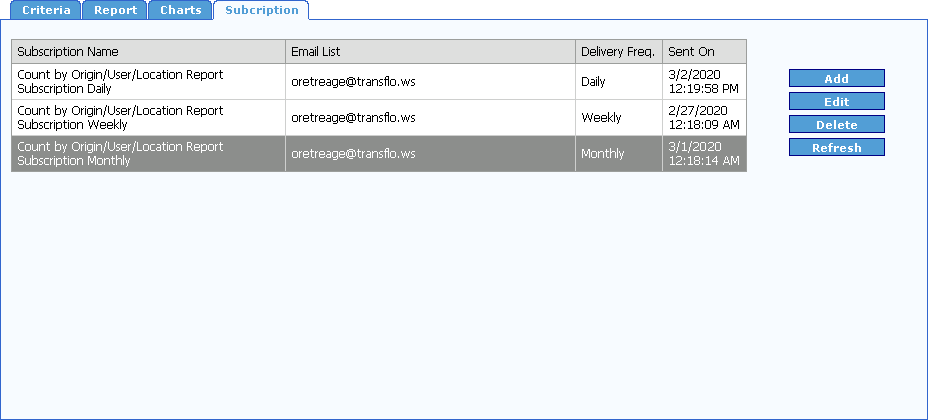Refresh the subscription list
This screenshot has height=420, width=928.
click(x=836, y=148)
